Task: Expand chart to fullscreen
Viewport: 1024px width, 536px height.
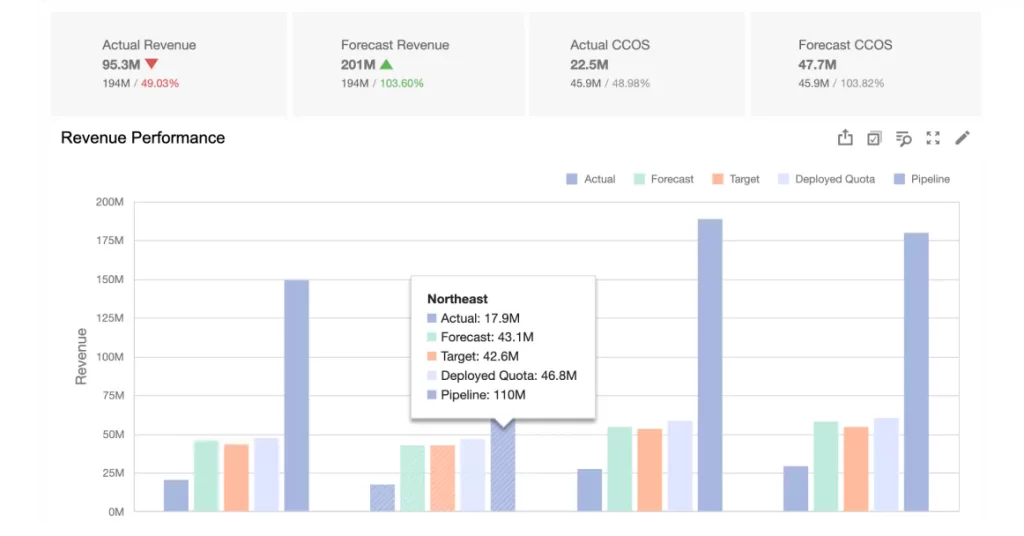Action: point(933,138)
